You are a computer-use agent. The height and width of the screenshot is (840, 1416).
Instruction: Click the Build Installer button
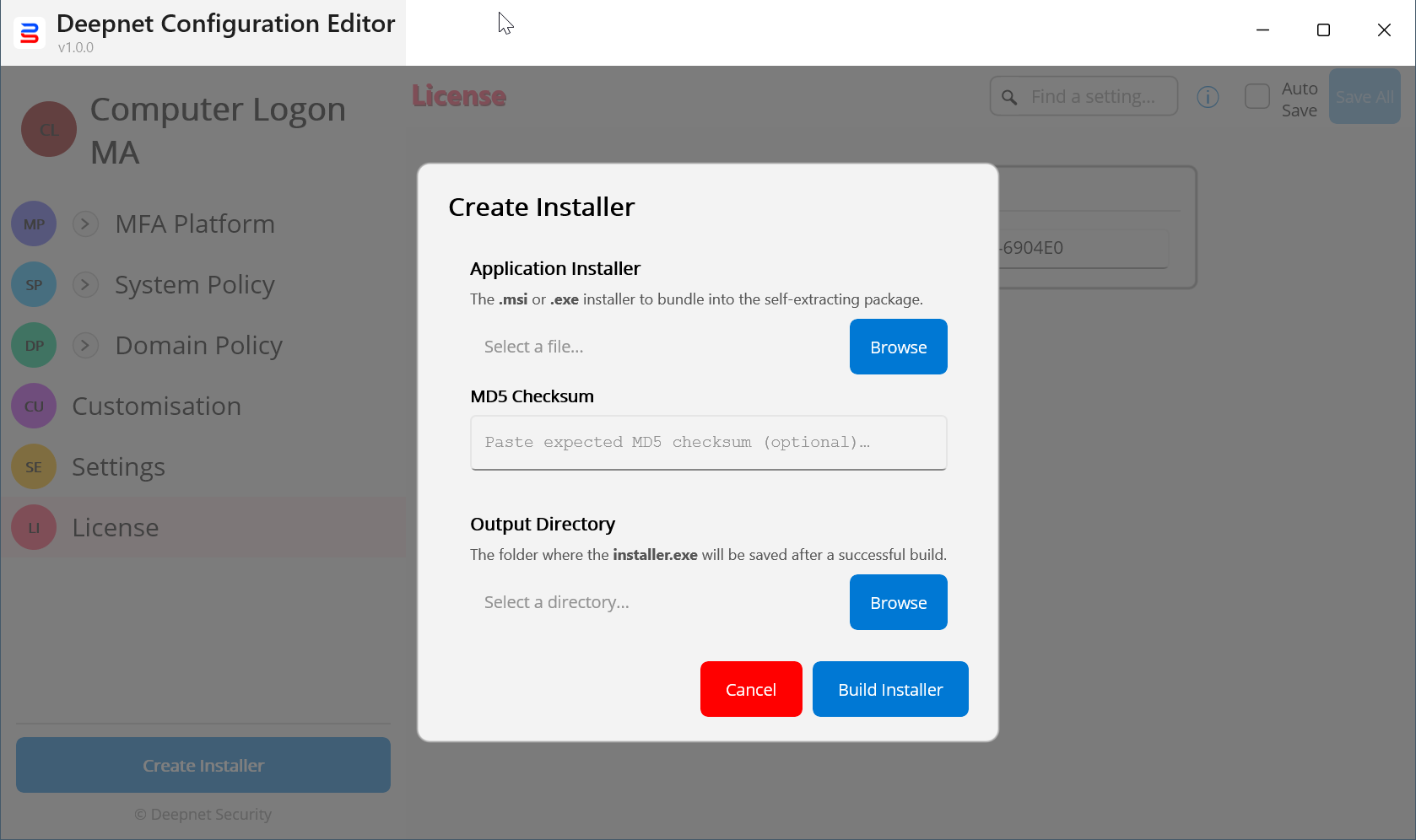click(889, 689)
